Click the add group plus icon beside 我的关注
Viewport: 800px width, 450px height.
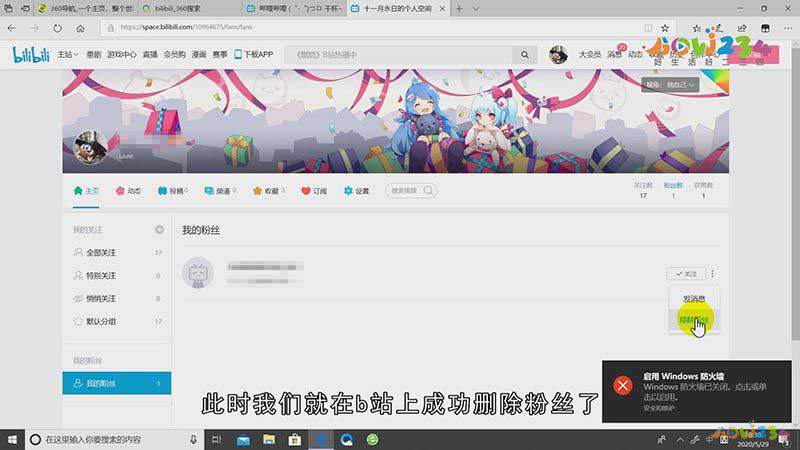coord(159,230)
